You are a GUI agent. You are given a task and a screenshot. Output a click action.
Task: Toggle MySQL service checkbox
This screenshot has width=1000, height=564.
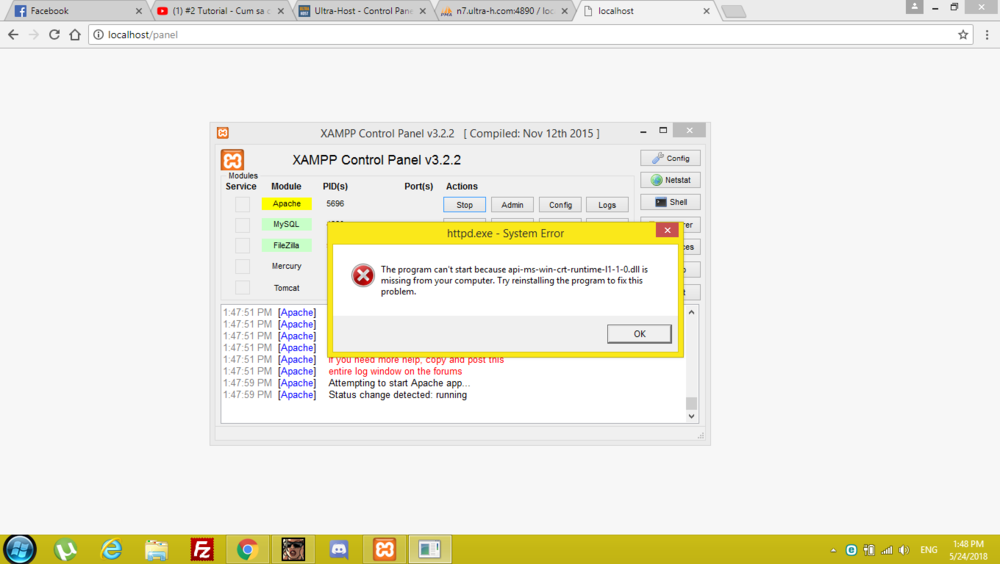click(x=242, y=225)
